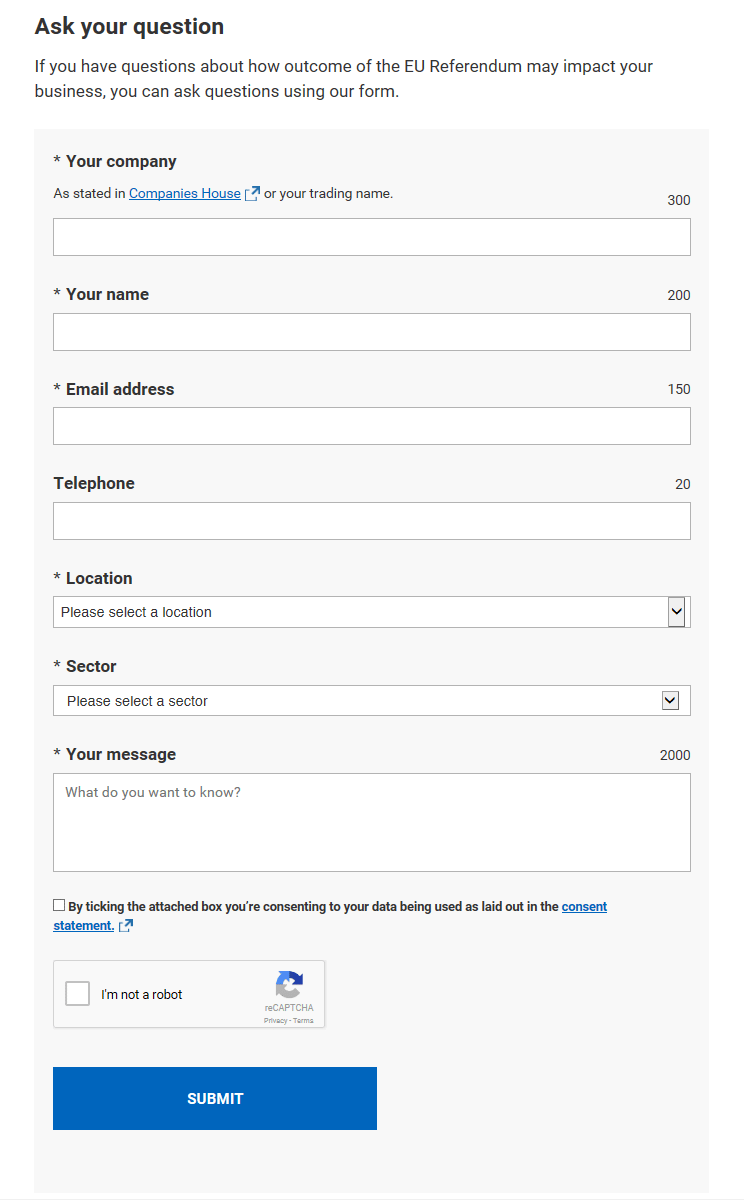
Task: Click the reCAPTCHA logo icon
Action: 289,985
